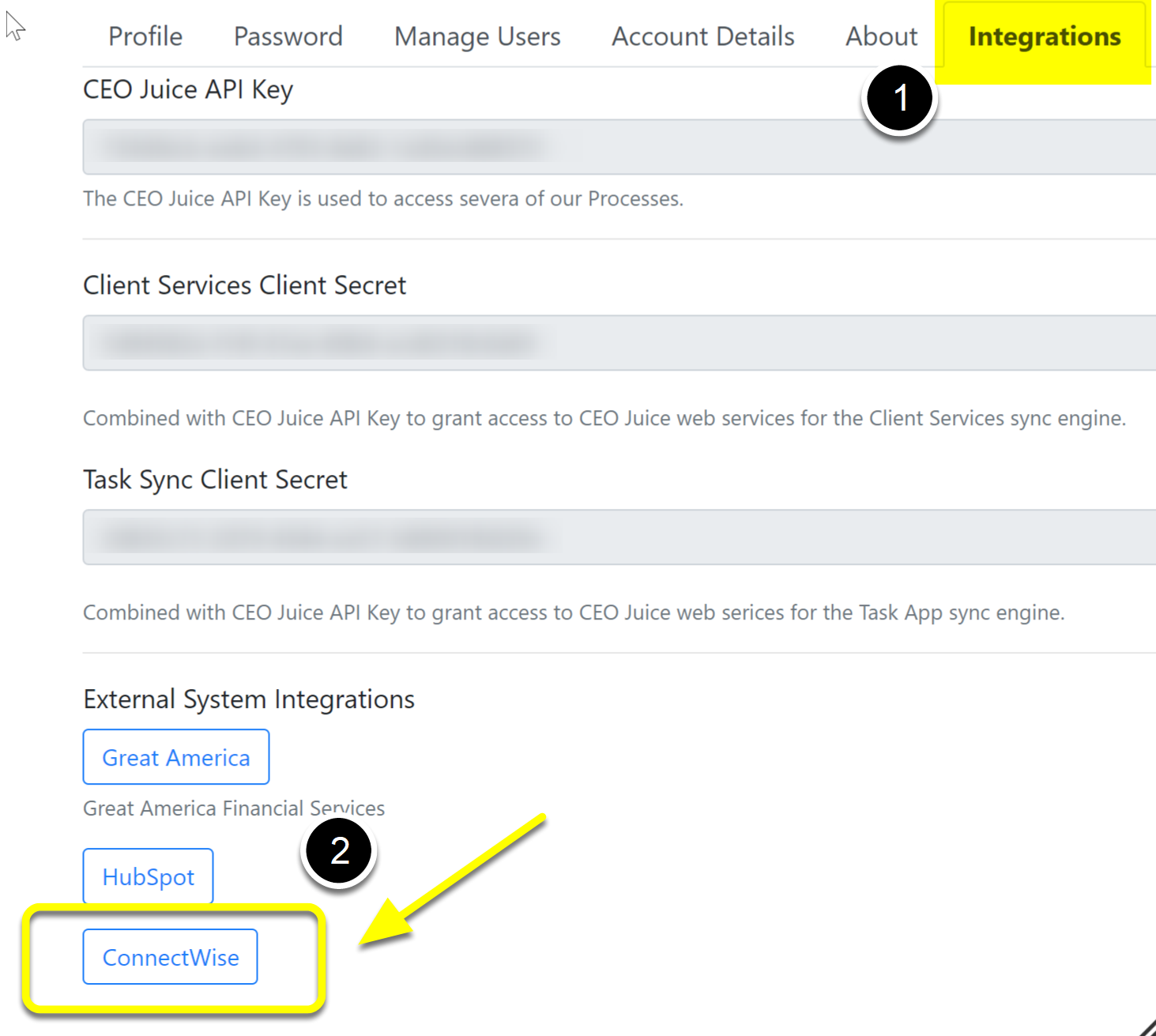The width and height of the screenshot is (1156, 1036).
Task: Click the Great America Financial Services caption
Action: tap(234, 808)
